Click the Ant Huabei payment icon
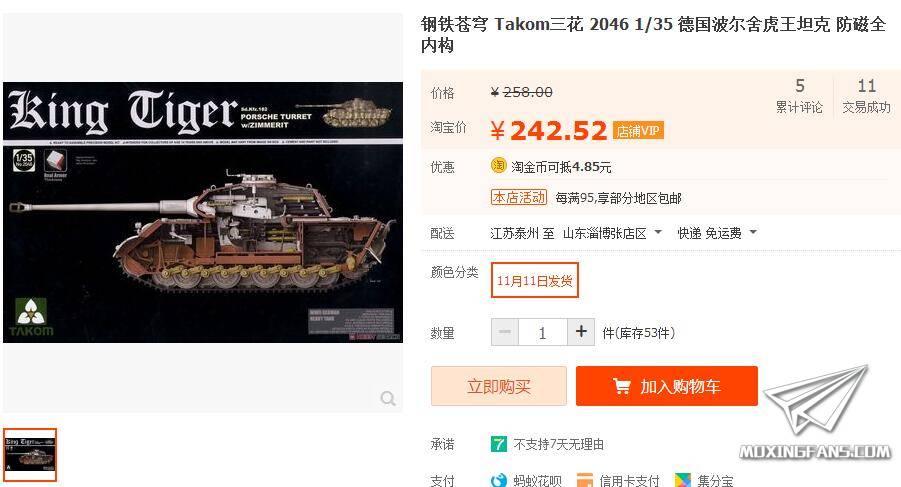This screenshot has width=901, height=487. [x=498, y=480]
